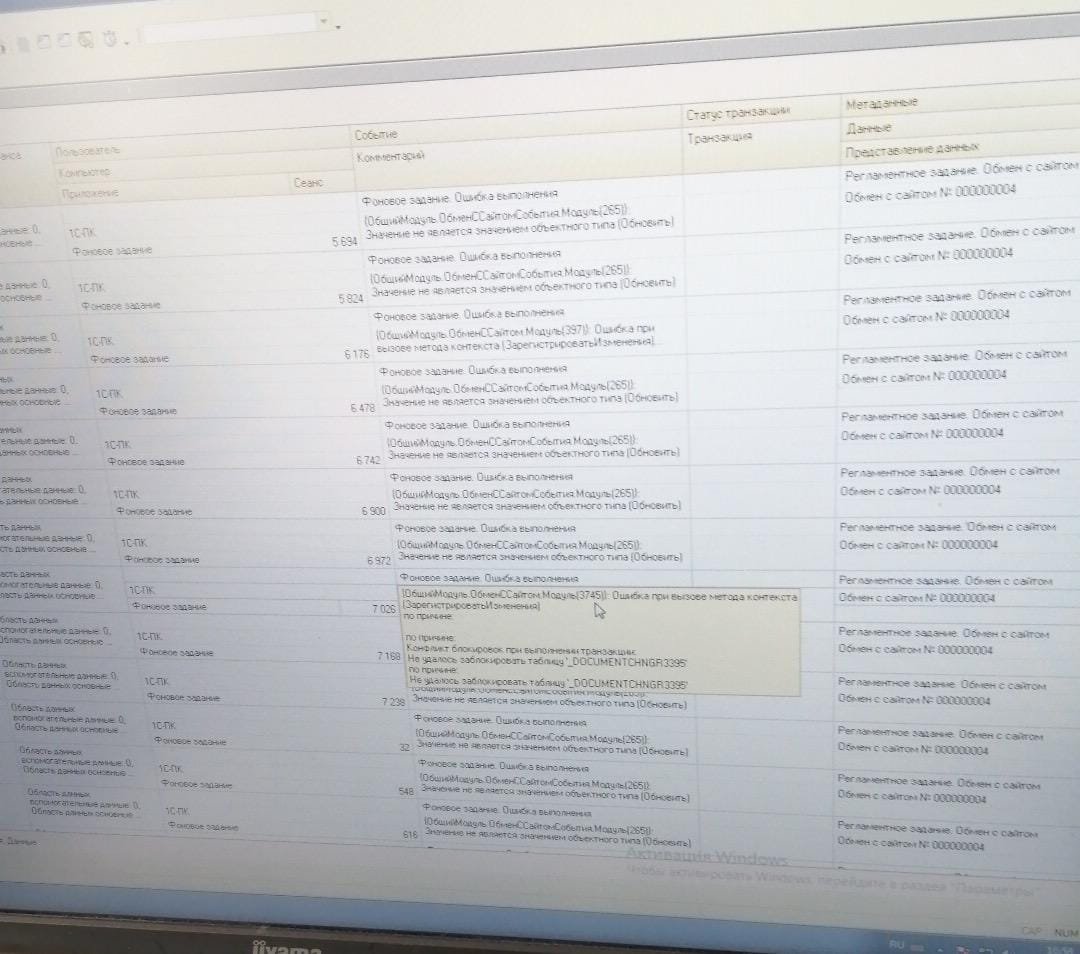Select the session number "5 824" cell
Image resolution: width=1080 pixels, height=954 pixels.
(x=351, y=299)
